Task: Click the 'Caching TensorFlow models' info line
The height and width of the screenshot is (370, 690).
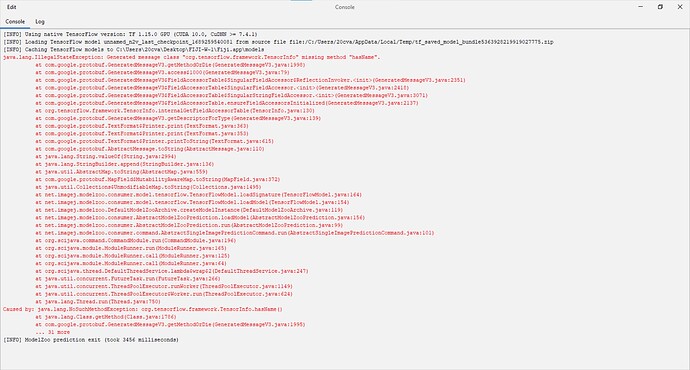Action: coord(134,49)
